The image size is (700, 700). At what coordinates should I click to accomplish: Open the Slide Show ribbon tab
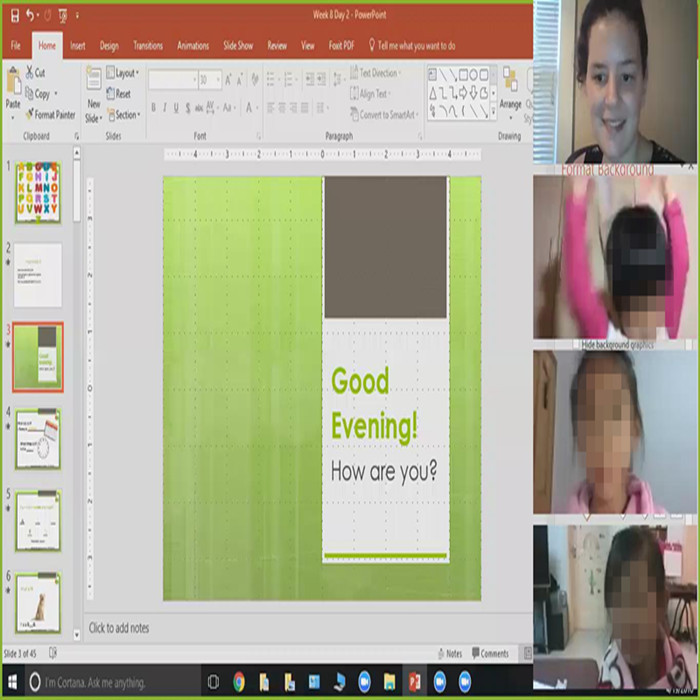pyautogui.click(x=238, y=46)
